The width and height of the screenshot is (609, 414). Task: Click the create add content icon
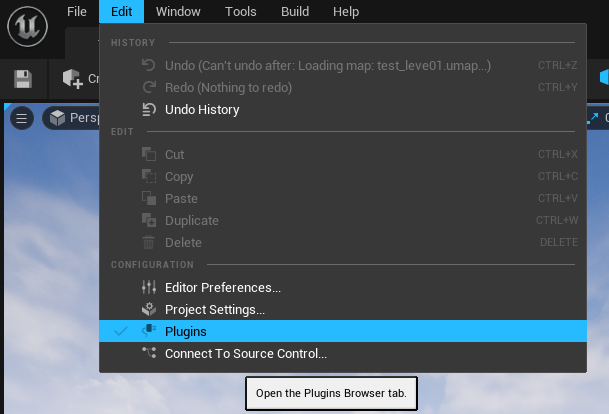pyautogui.click(x=72, y=78)
